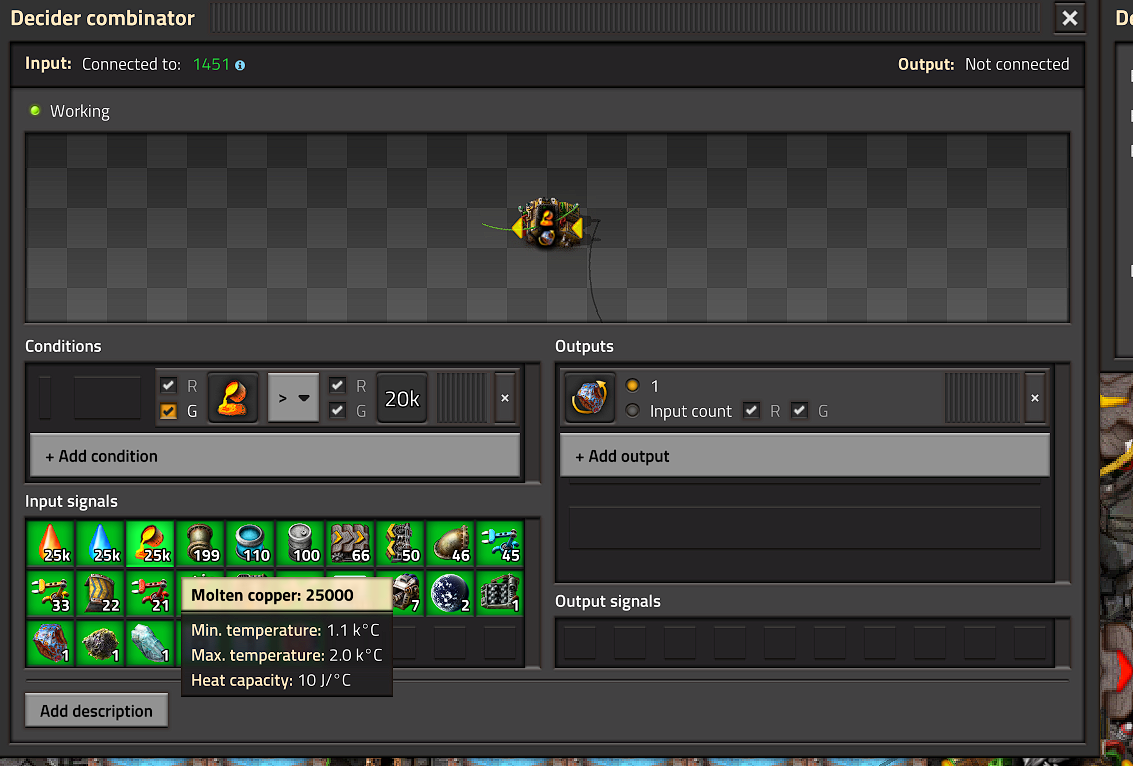Remove the molten copper condition row

tap(505, 397)
